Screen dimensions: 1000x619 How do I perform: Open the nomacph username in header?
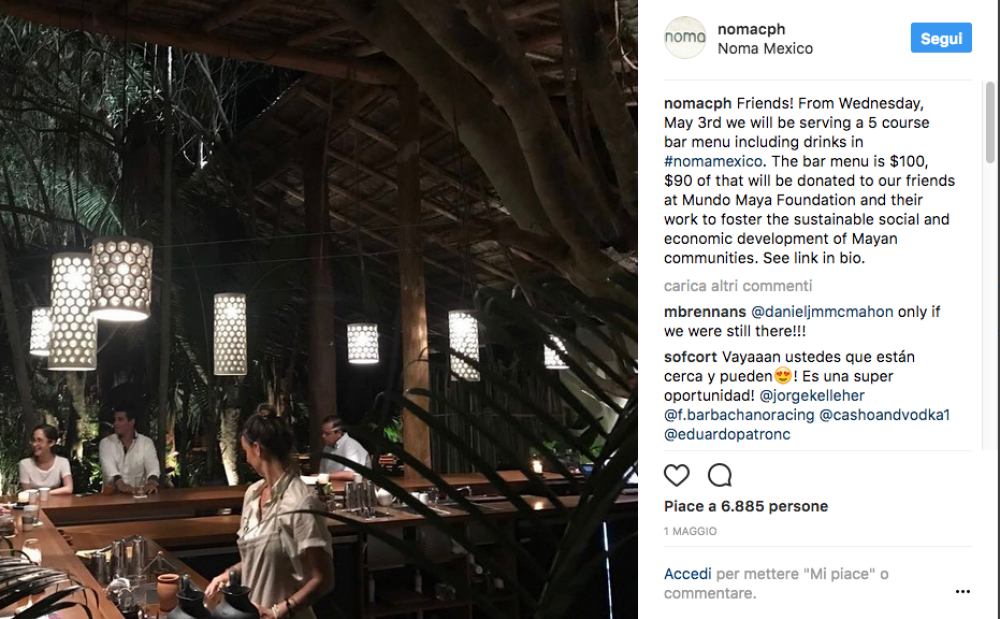[751, 29]
